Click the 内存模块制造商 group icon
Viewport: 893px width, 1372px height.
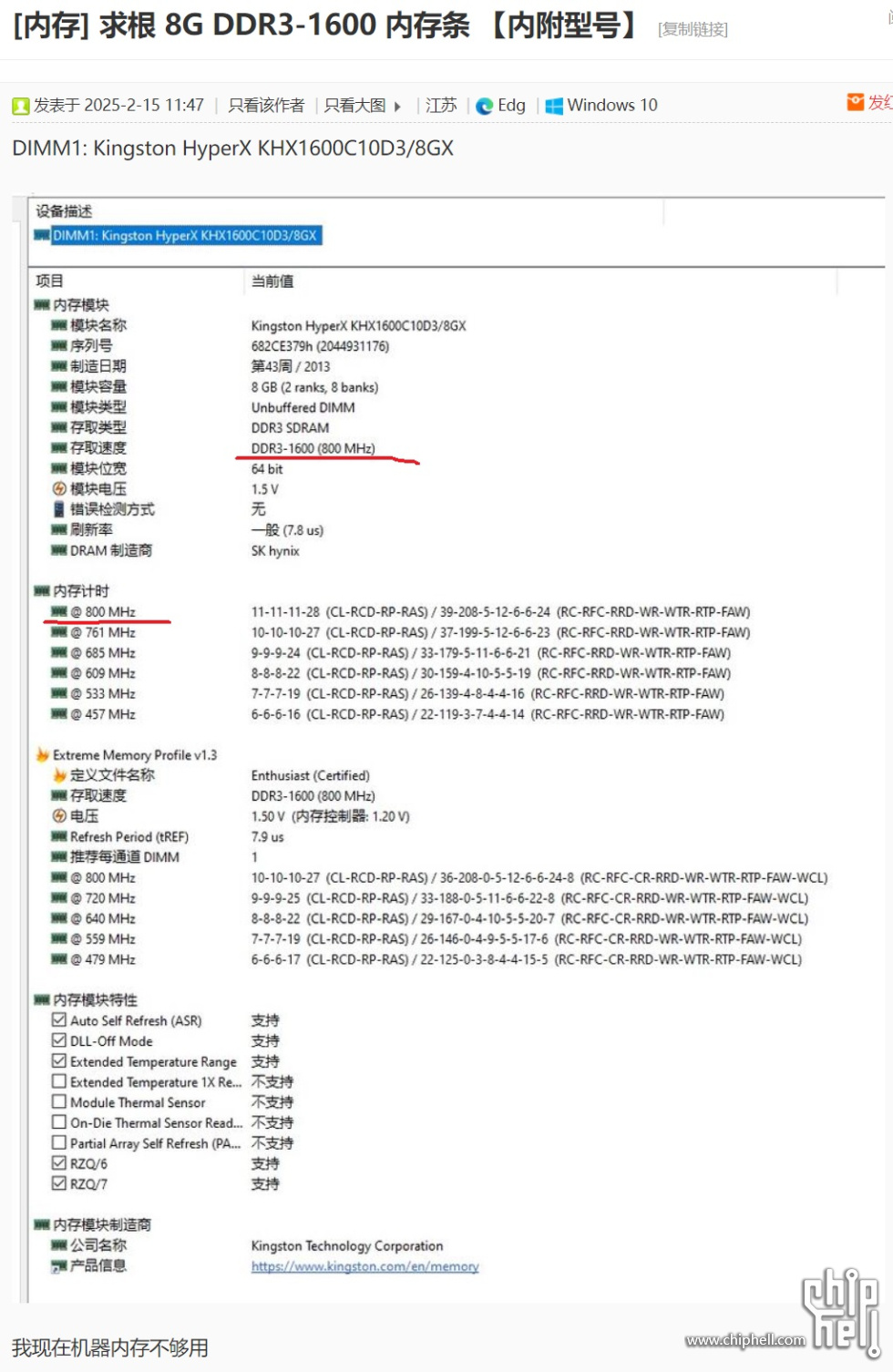(x=42, y=1224)
